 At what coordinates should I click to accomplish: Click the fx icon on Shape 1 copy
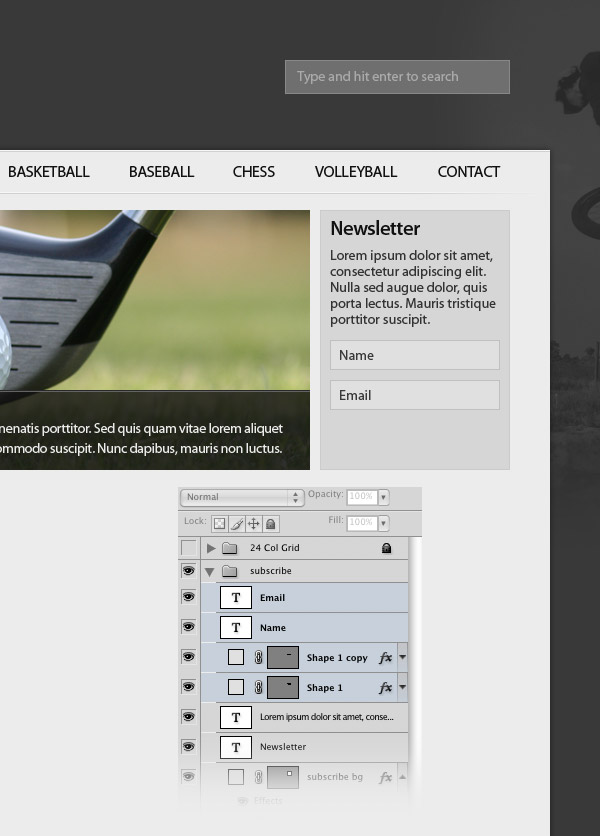(385, 657)
